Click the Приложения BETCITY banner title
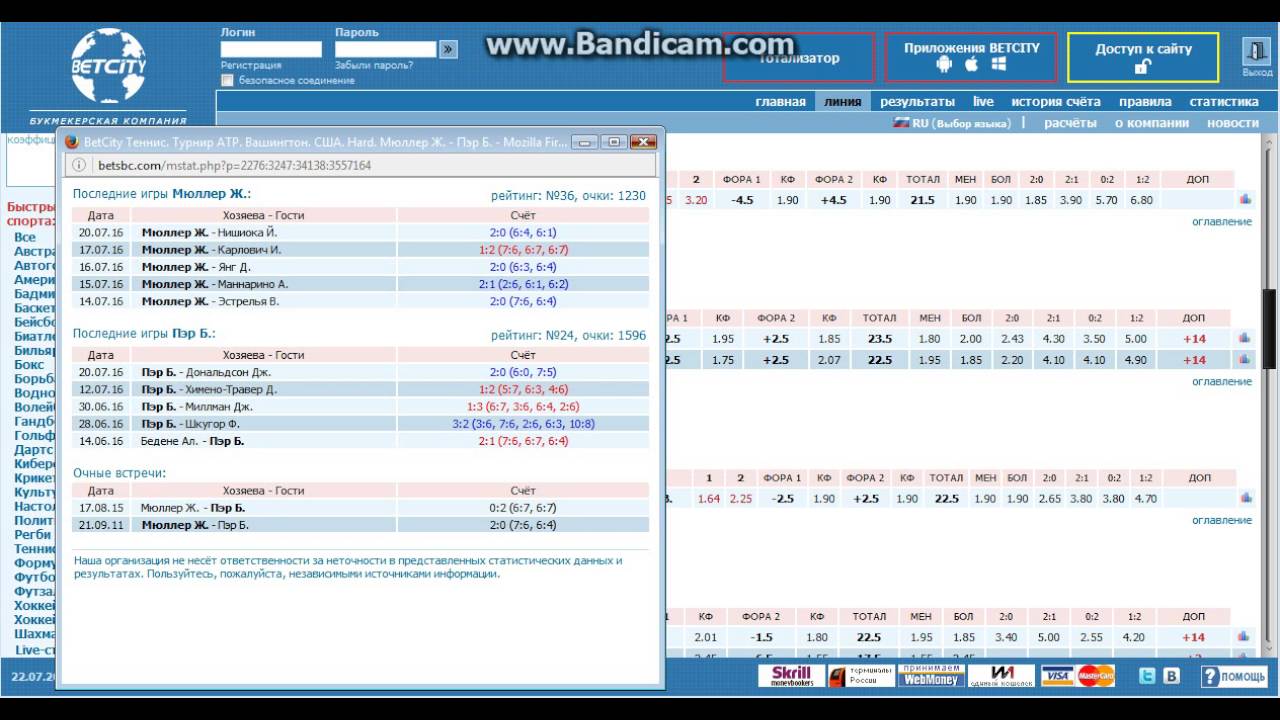Screen dimensions: 1280x720 click(x=971, y=48)
